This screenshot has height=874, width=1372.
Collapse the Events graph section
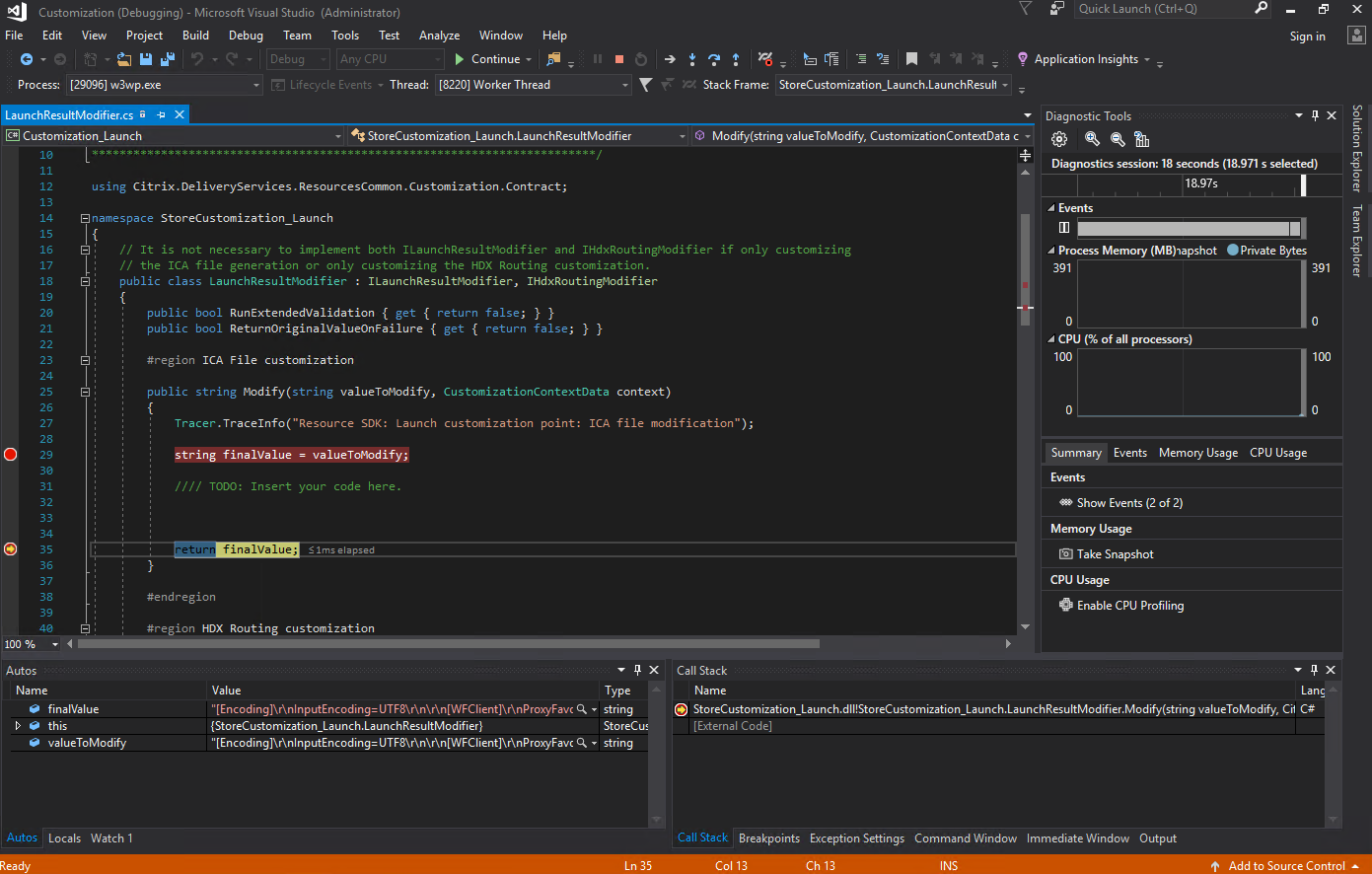point(1050,208)
